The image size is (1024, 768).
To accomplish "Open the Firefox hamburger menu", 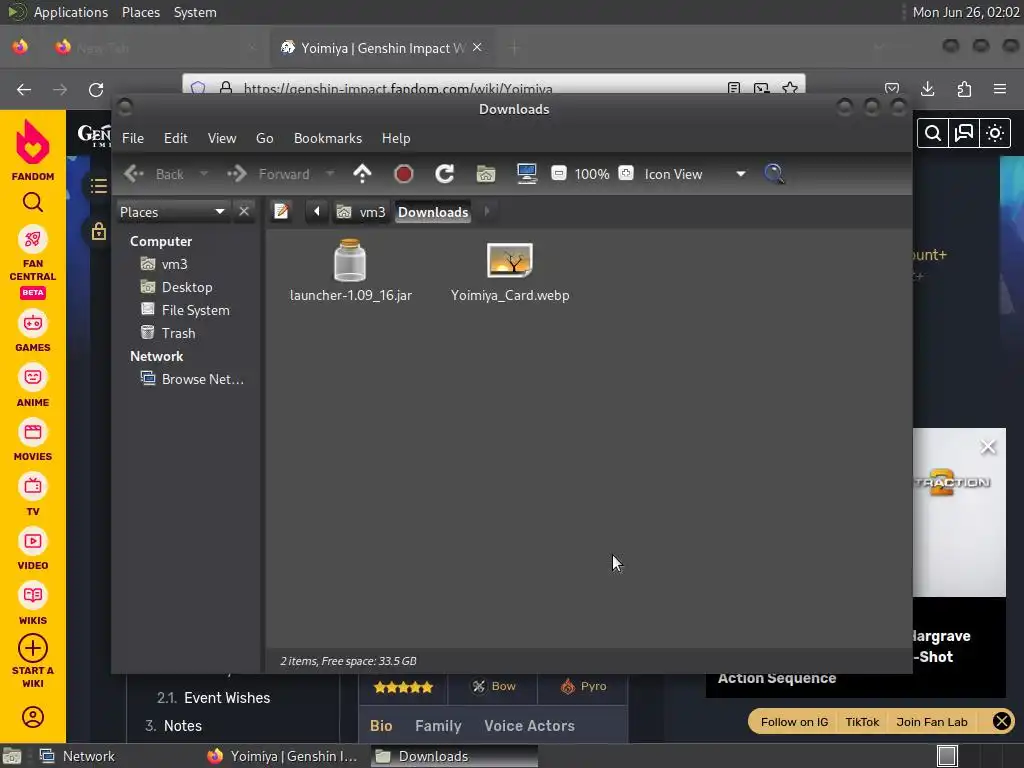I will click(1000, 89).
